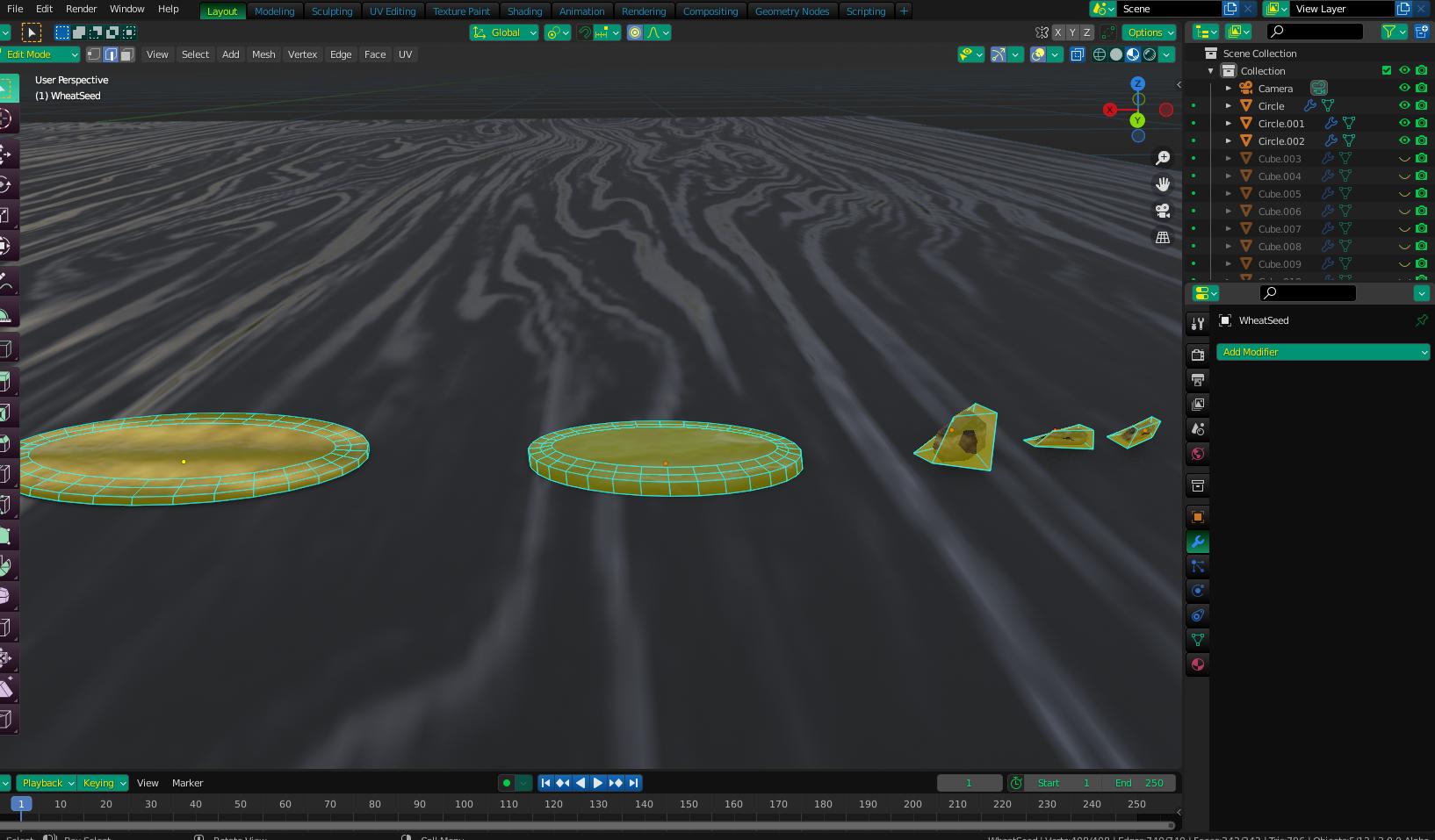Hide Circle.001 in viewport via eye icon
1435x840 pixels.
1404,123
